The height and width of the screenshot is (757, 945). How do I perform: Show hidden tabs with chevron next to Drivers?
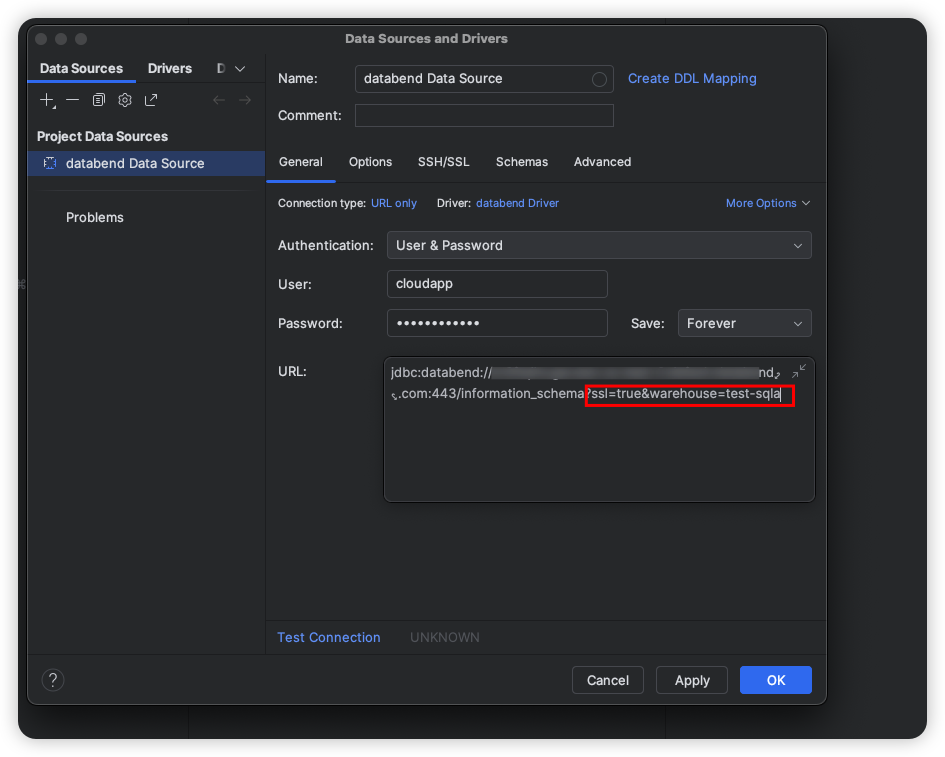[240, 69]
